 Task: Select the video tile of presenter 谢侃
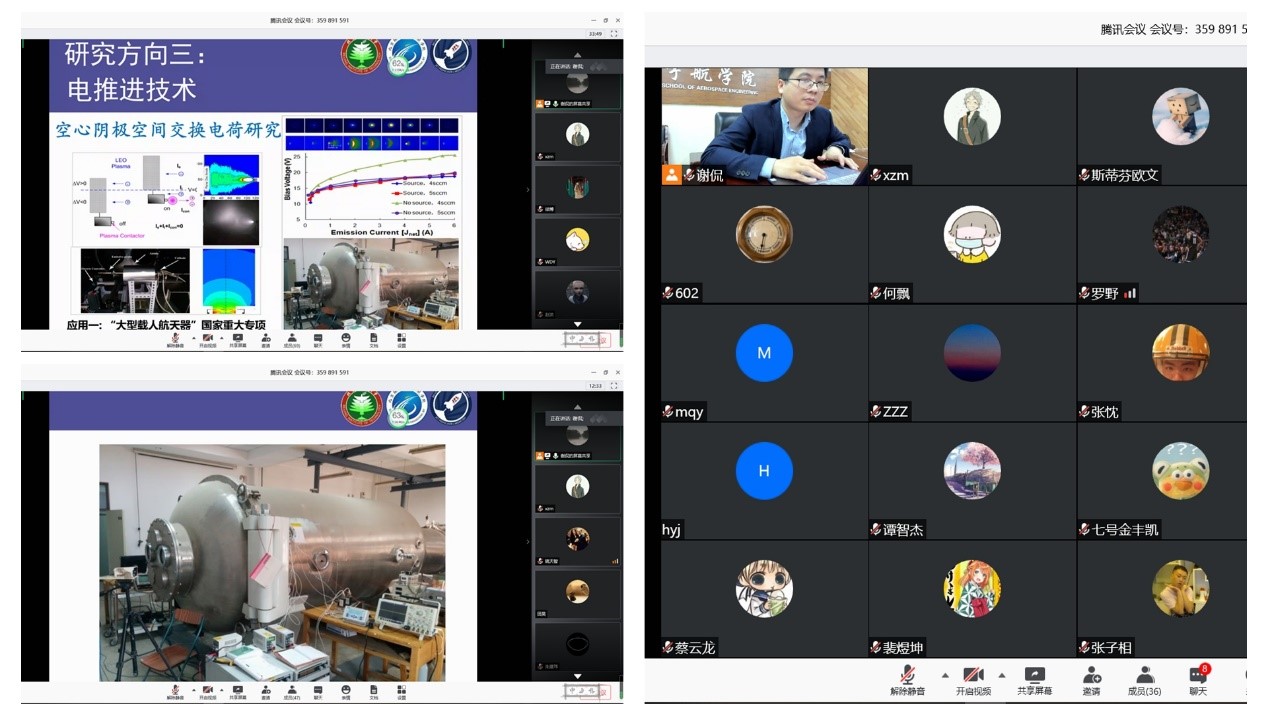pyautogui.click(x=764, y=126)
